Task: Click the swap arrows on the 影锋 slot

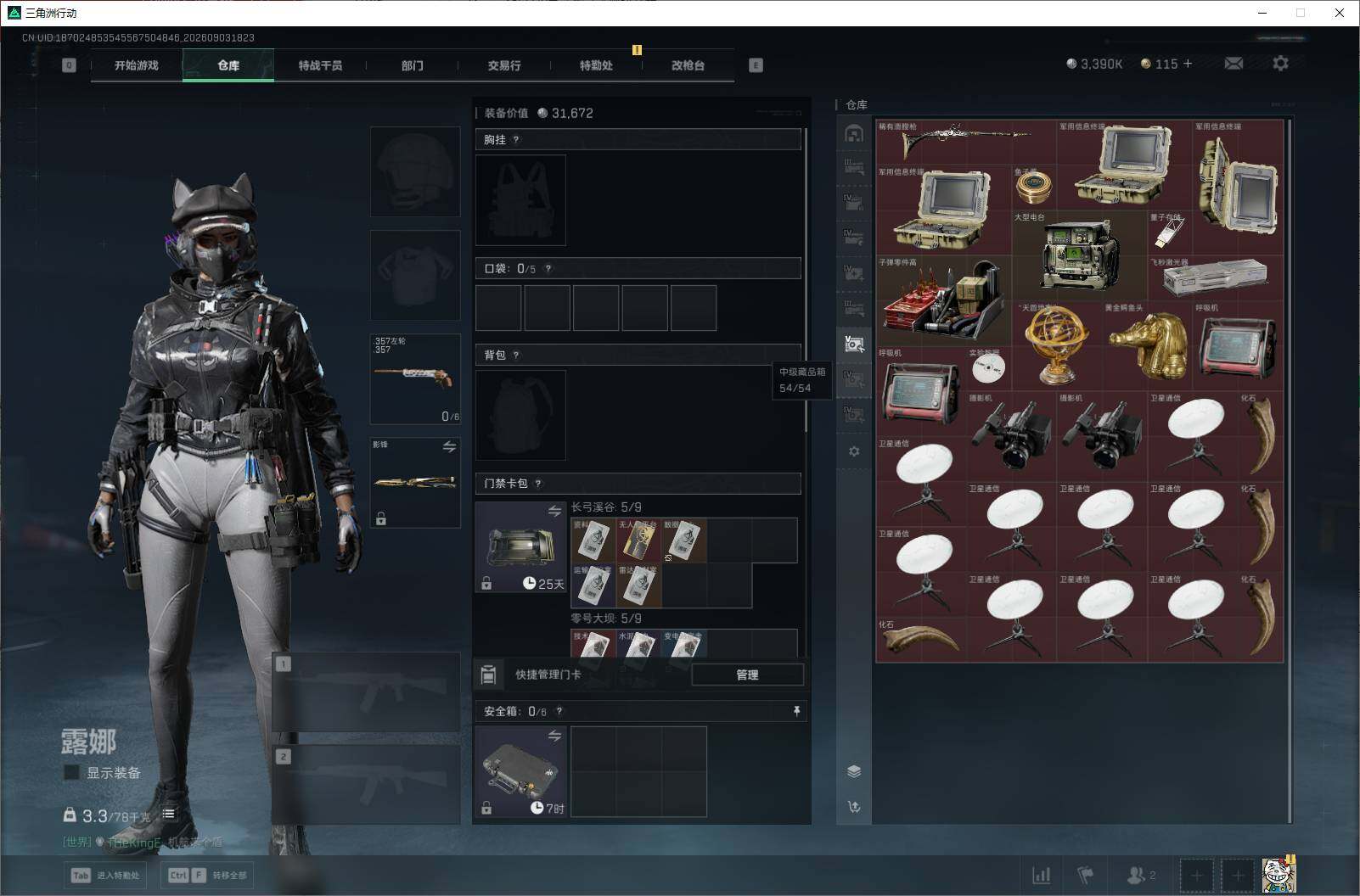Action: pos(449,447)
